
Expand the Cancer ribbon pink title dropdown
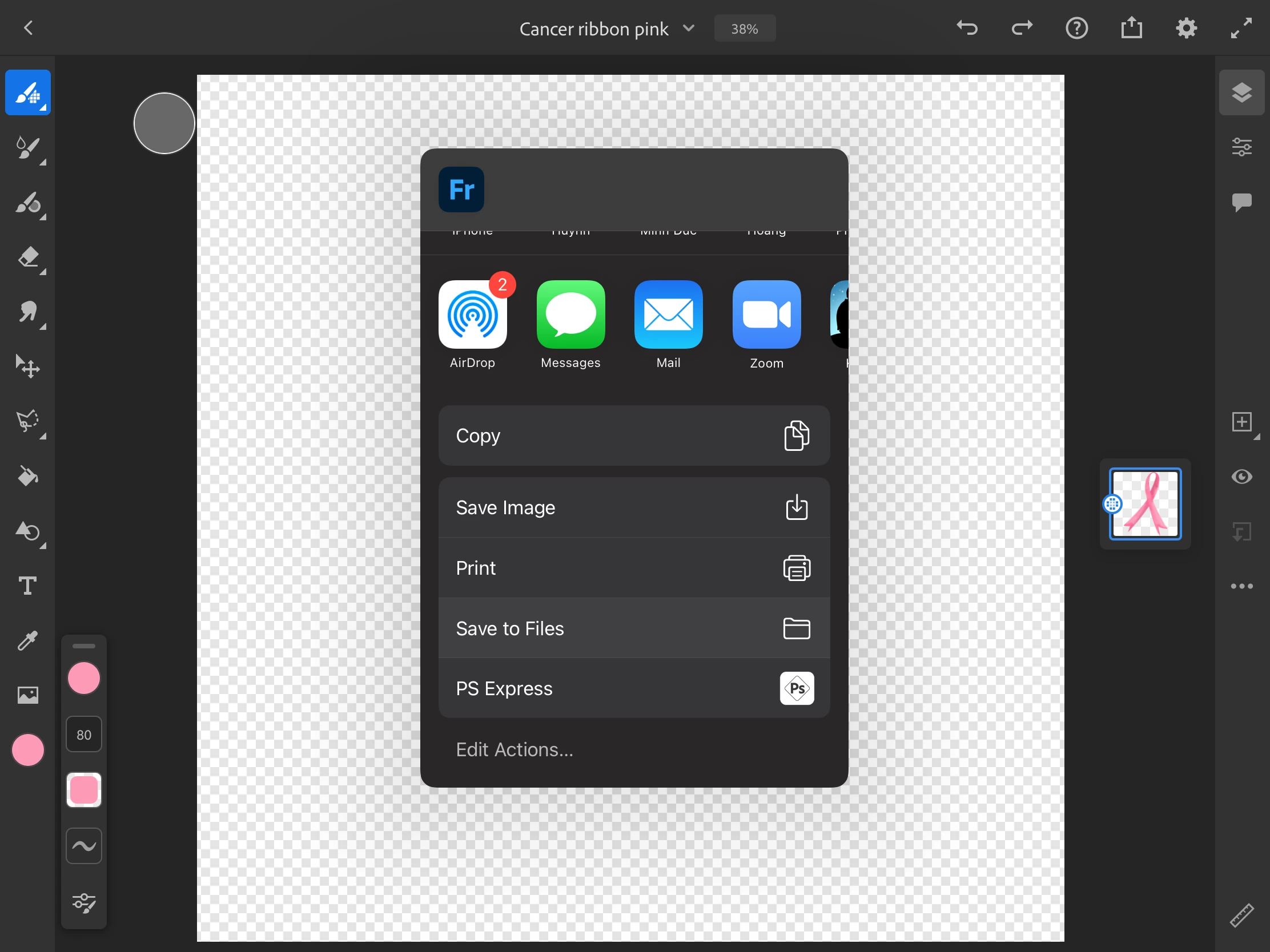pyautogui.click(x=689, y=28)
